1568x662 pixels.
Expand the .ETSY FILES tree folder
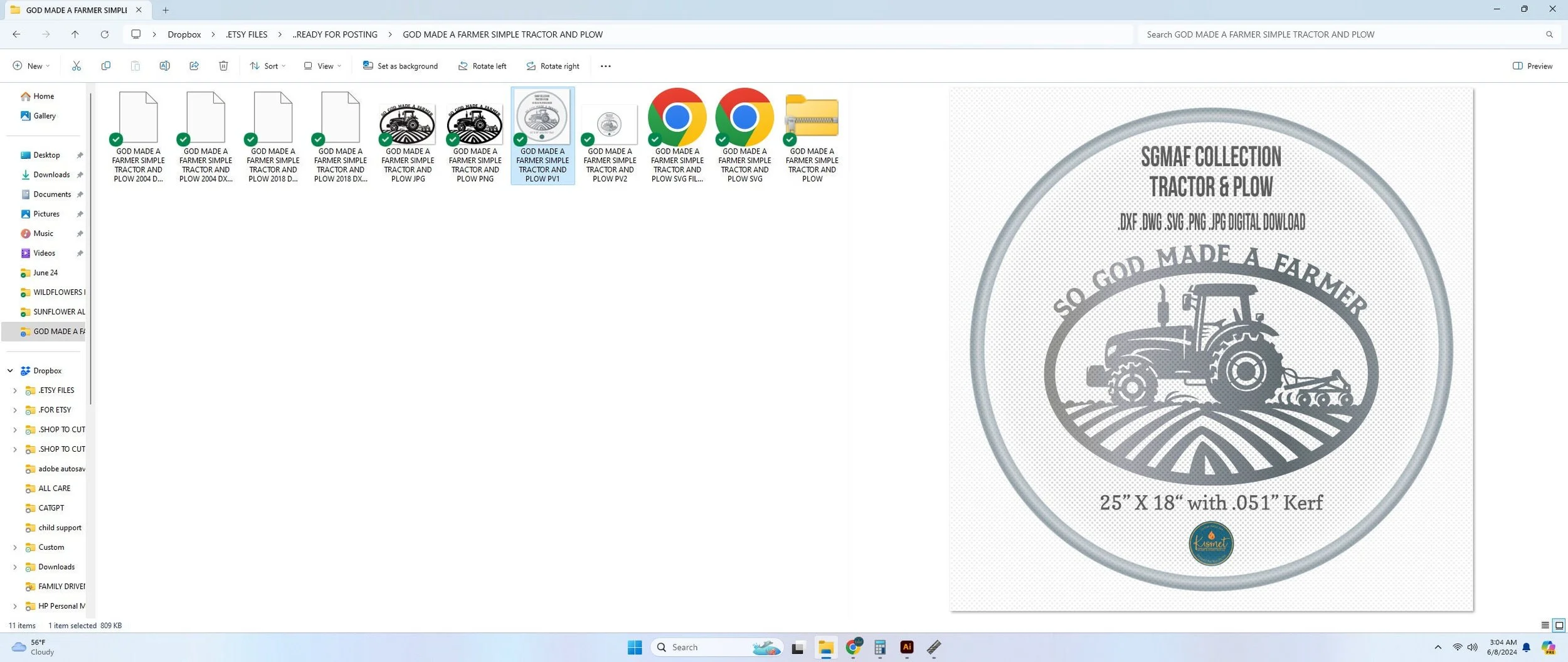click(15, 390)
